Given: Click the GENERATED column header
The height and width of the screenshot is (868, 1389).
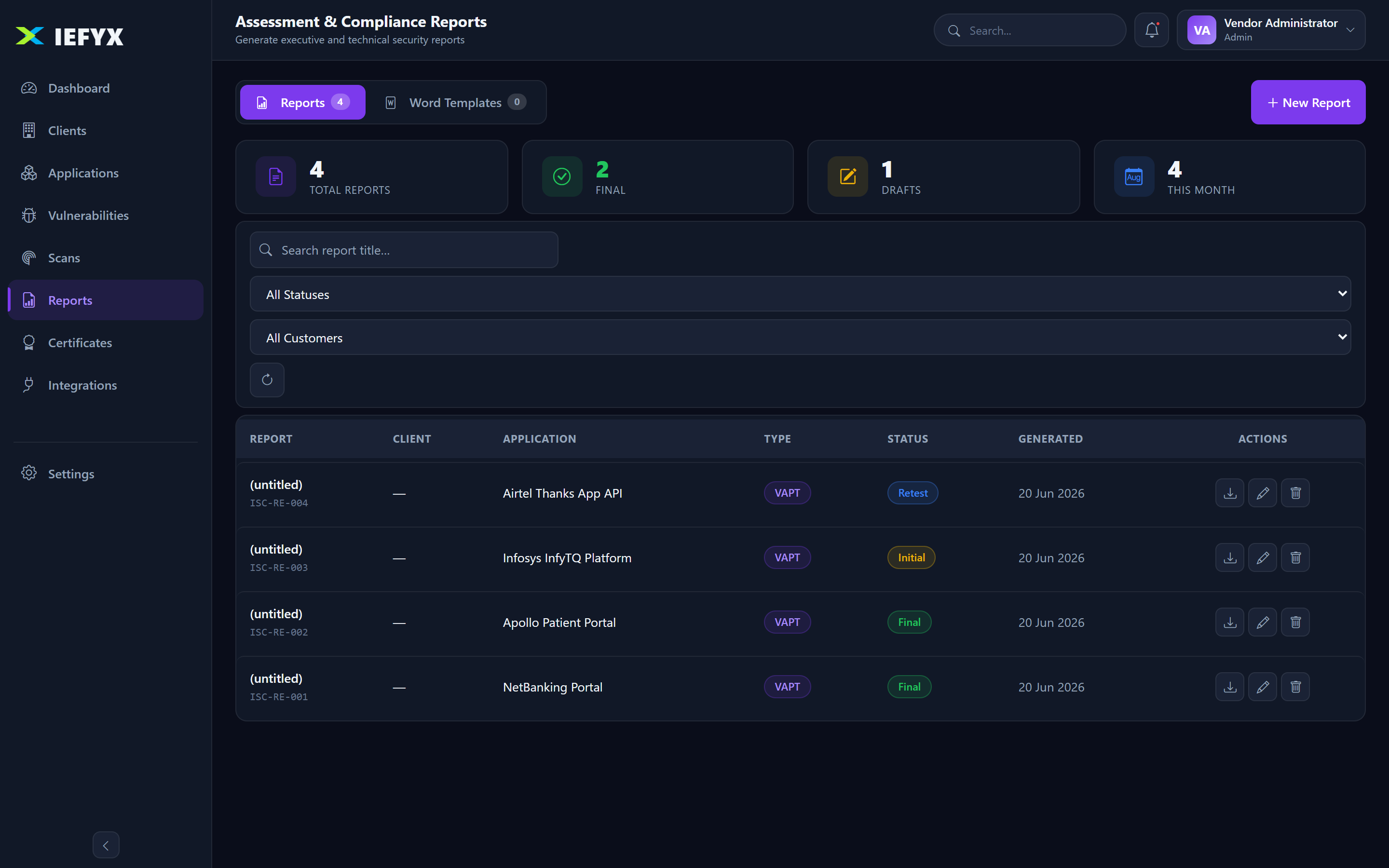Looking at the screenshot, I should point(1050,439).
